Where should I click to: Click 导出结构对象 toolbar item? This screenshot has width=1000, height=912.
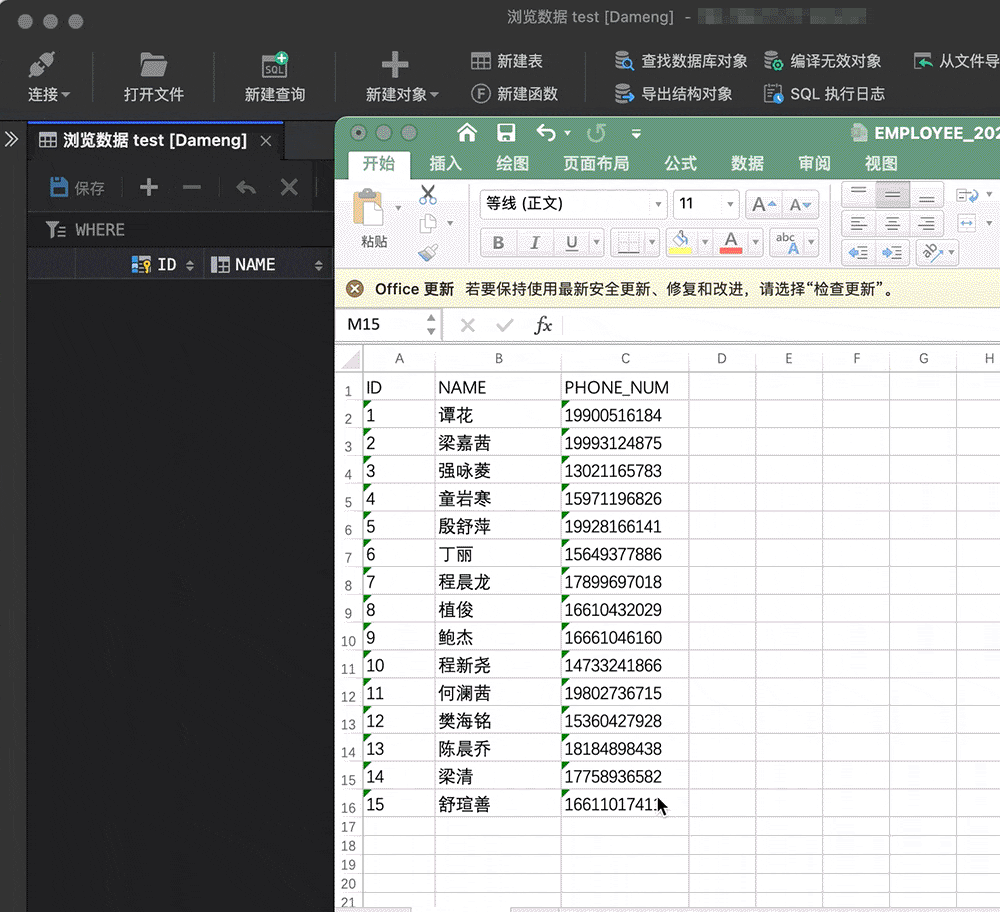(x=673, y=94)
